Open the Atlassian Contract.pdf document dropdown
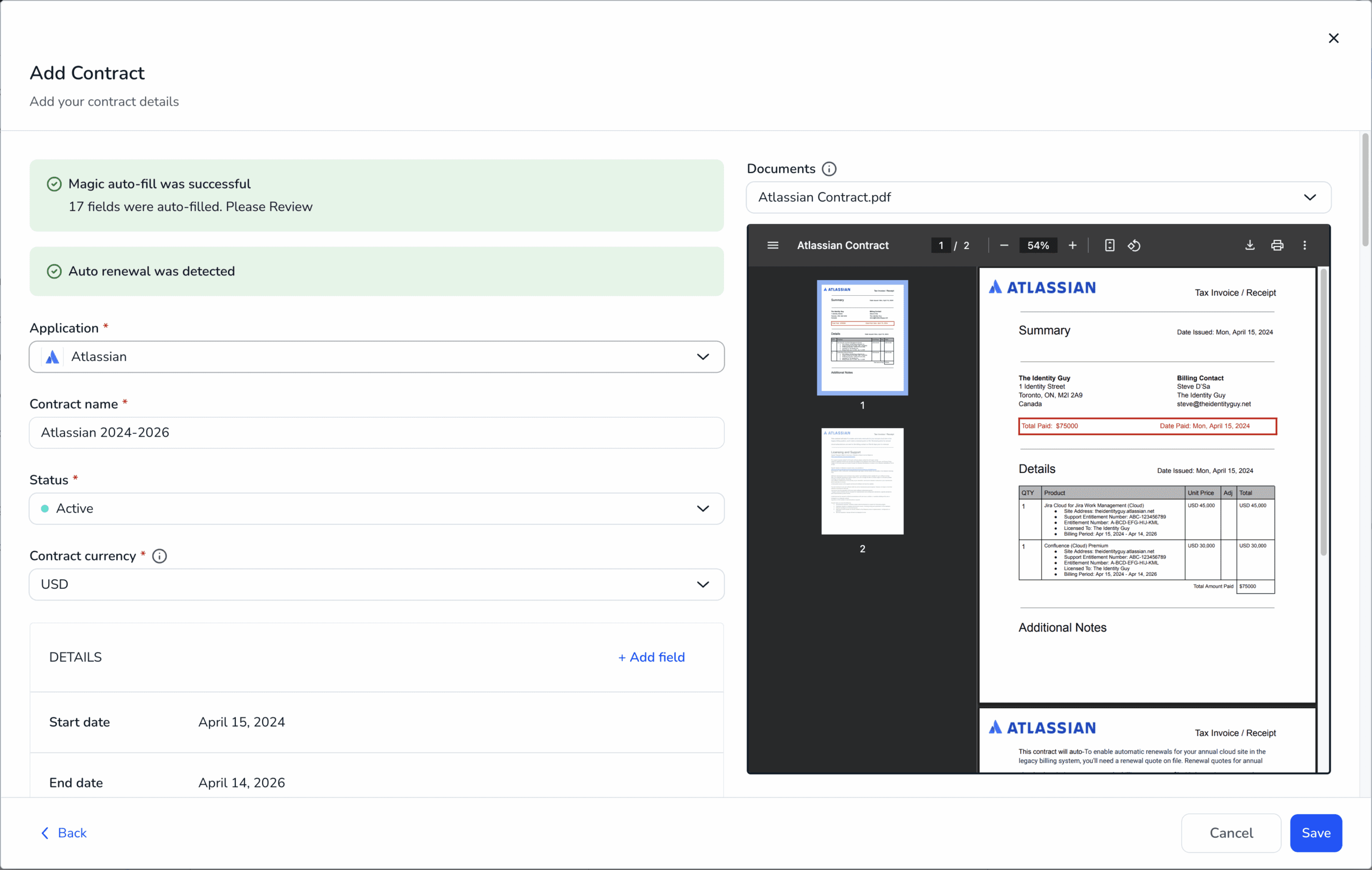 pyautogui.click(x=1038, y=198)
